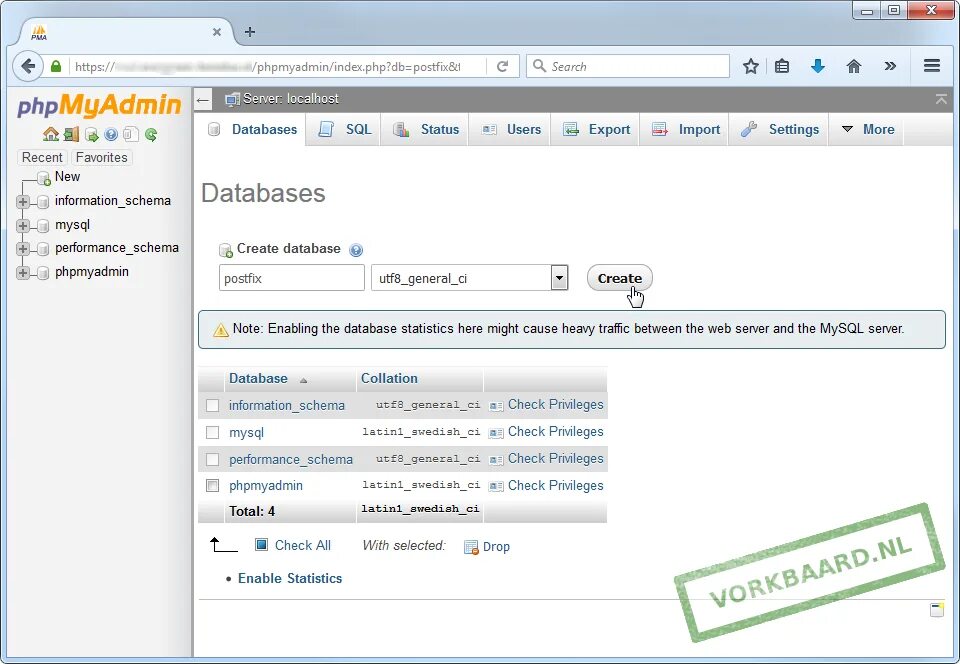Click the log out door icon
Image resolution: width=960 pixels, height=664 pixels.
click(72, 134)
